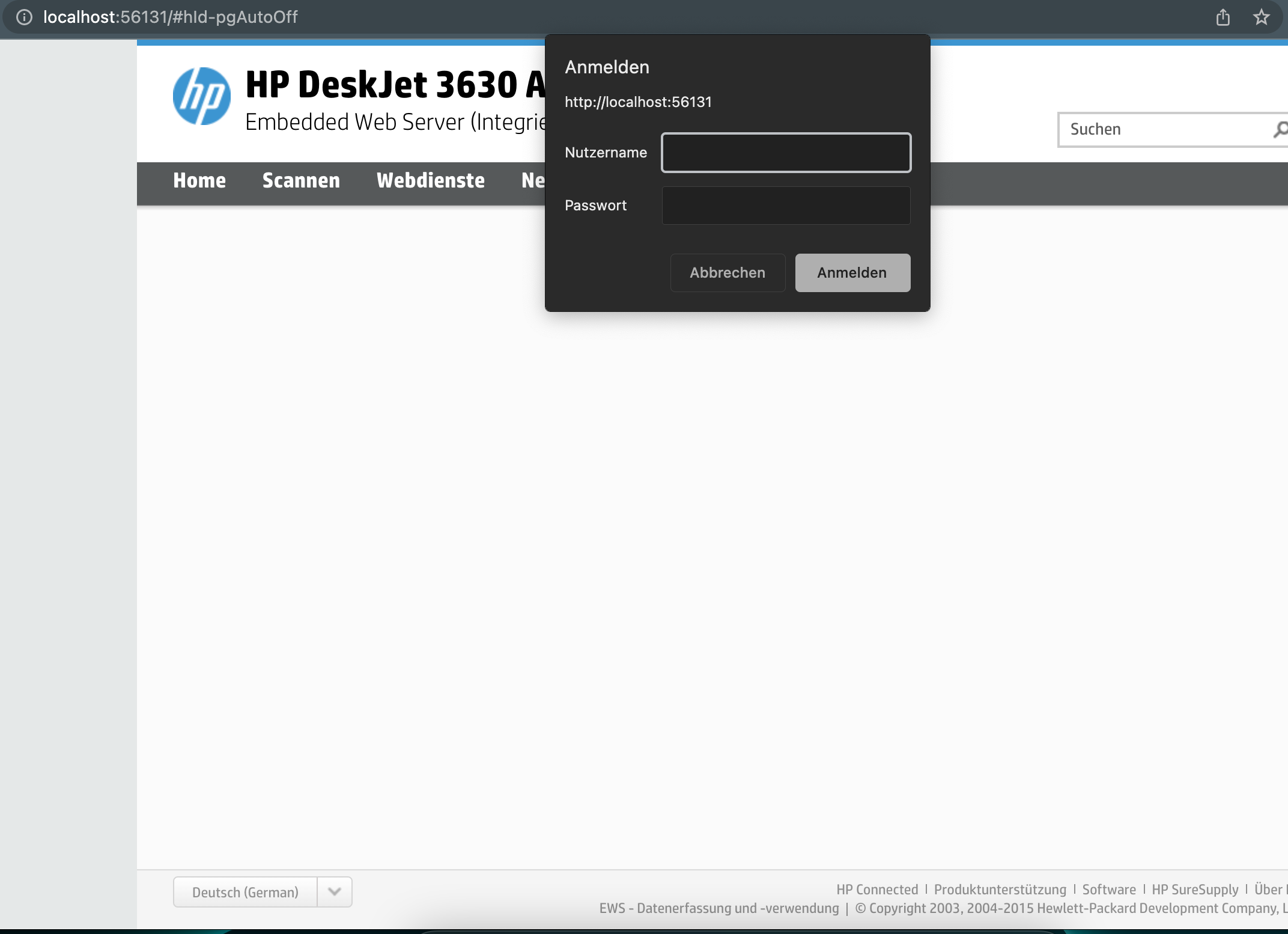This screenshot has height=934, width=1288.
Task: Open the Webdienste menu
Action: [431, 180]
